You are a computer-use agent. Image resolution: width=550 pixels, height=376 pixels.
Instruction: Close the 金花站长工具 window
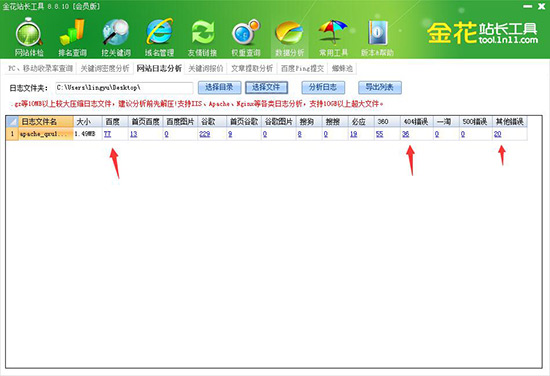(542, 6)
